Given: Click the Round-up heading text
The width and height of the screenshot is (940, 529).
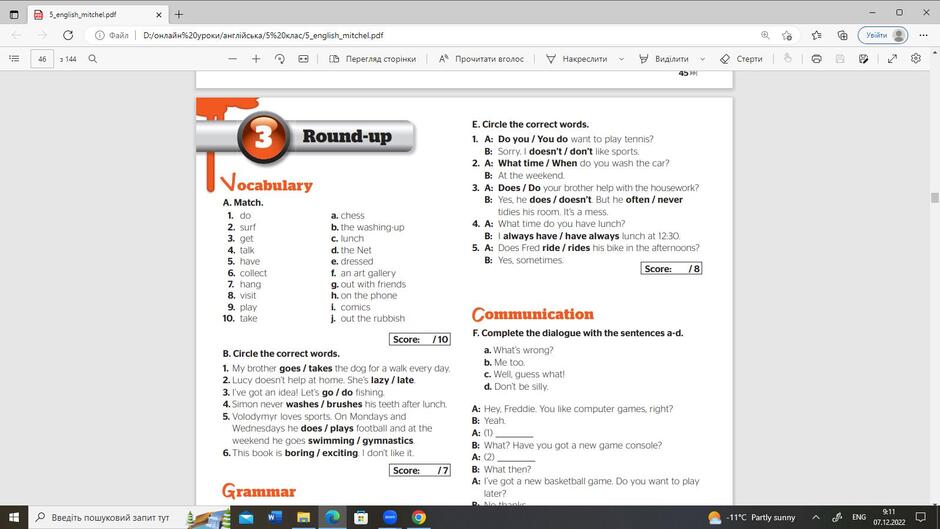Looking at the screenshot, I should (347, 136).
